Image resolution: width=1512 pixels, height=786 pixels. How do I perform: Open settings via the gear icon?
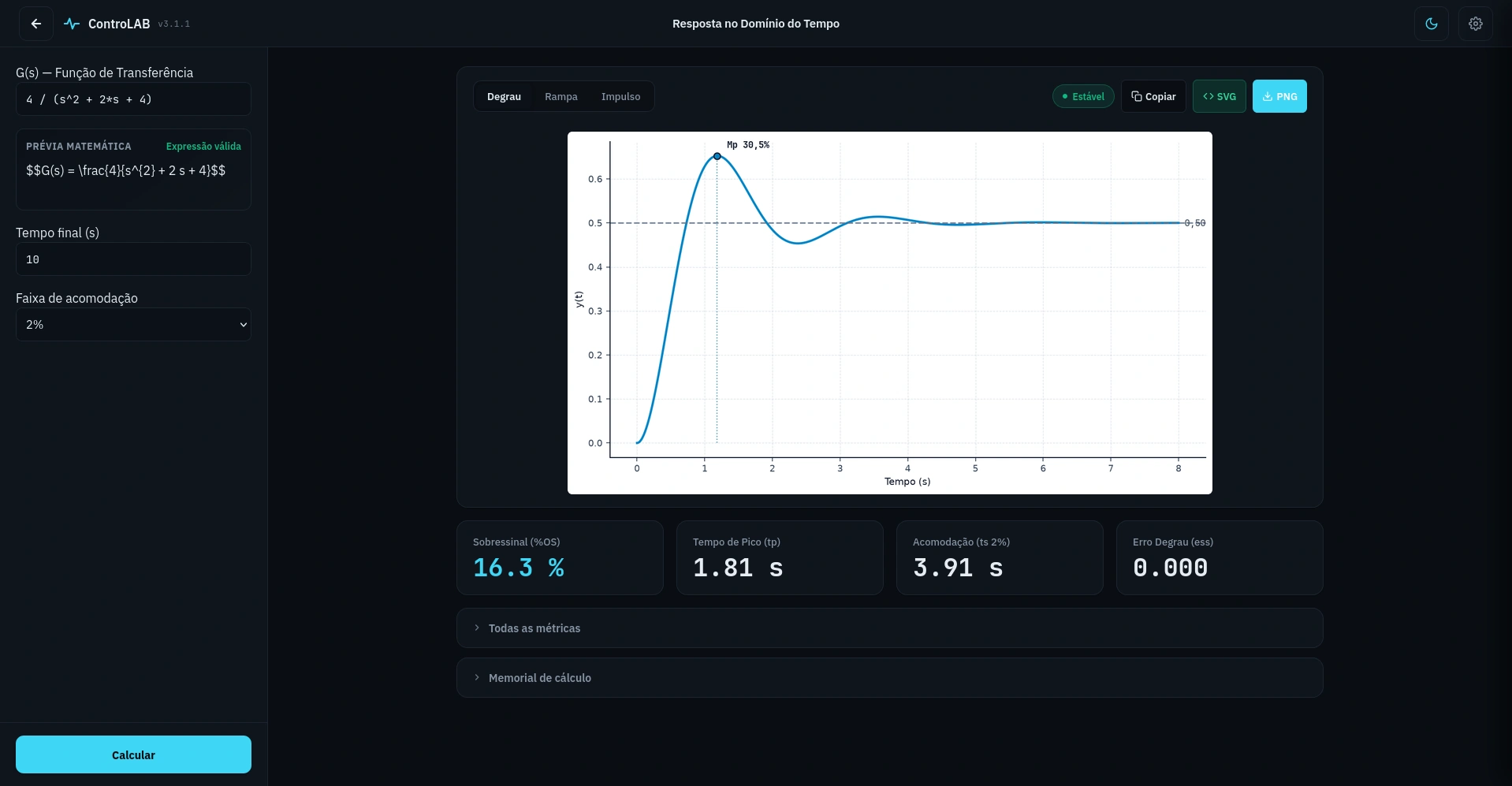[1476, 24]
